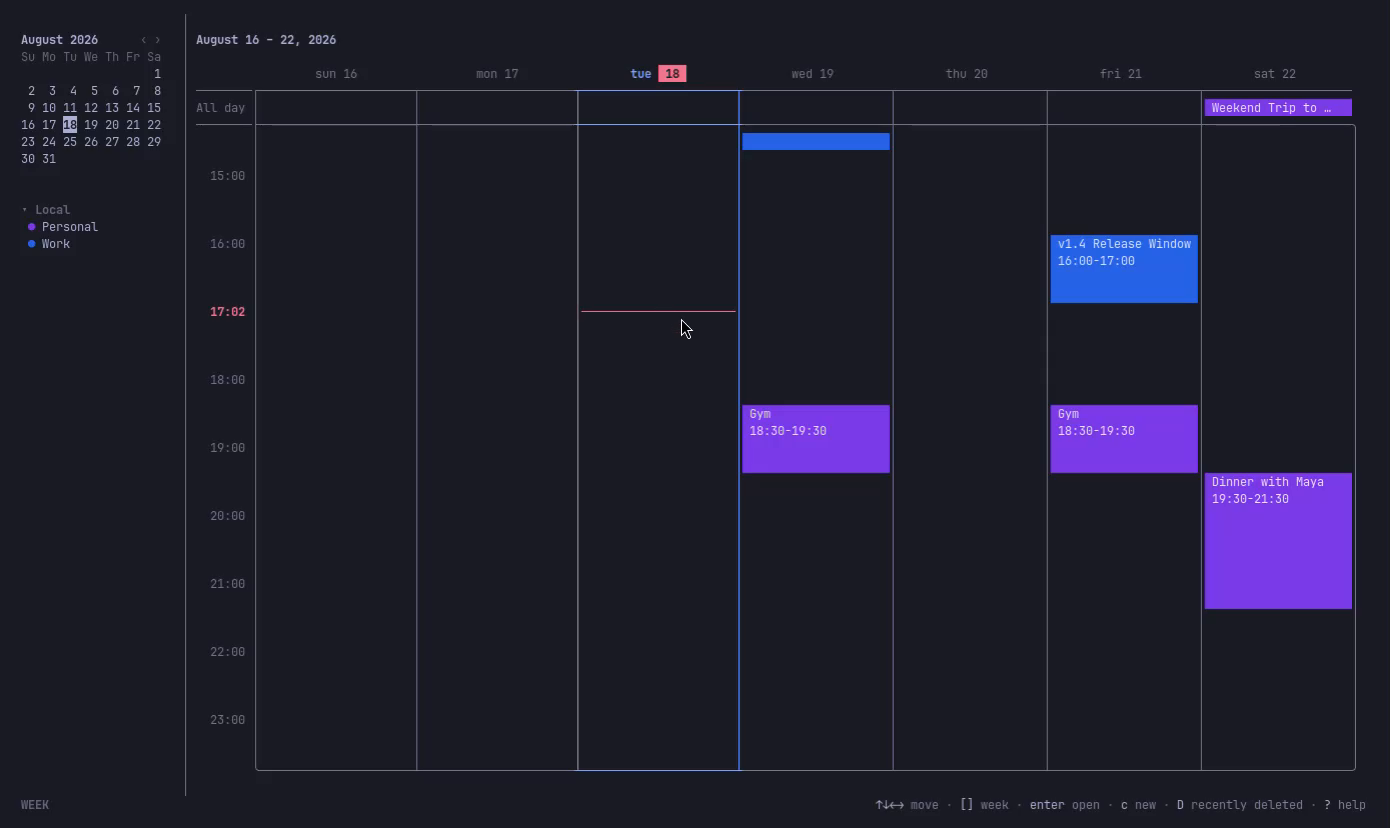Select the mon 17 column header
The height and width of the screenshot is (828, 1390).
coord(497,74)
